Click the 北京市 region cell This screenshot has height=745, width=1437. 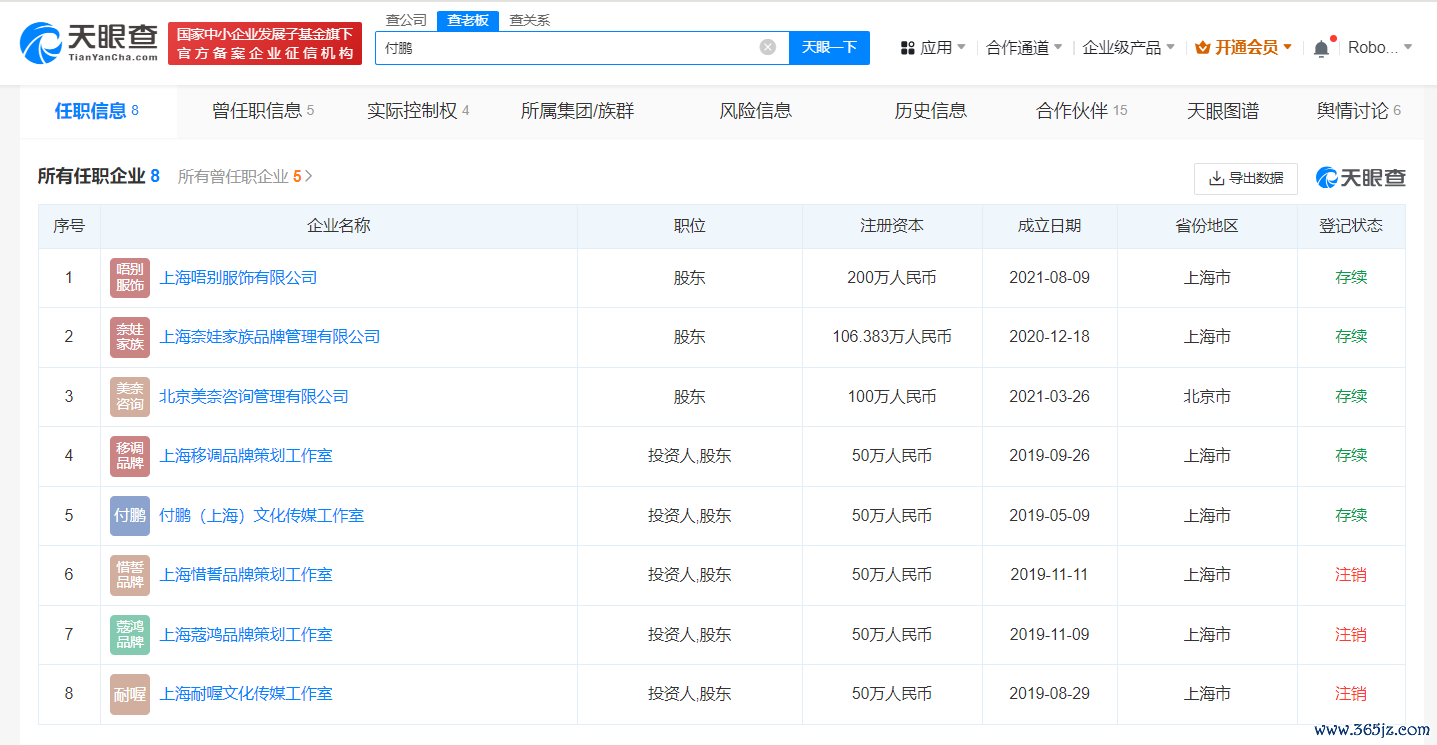tap(1207, 396)
